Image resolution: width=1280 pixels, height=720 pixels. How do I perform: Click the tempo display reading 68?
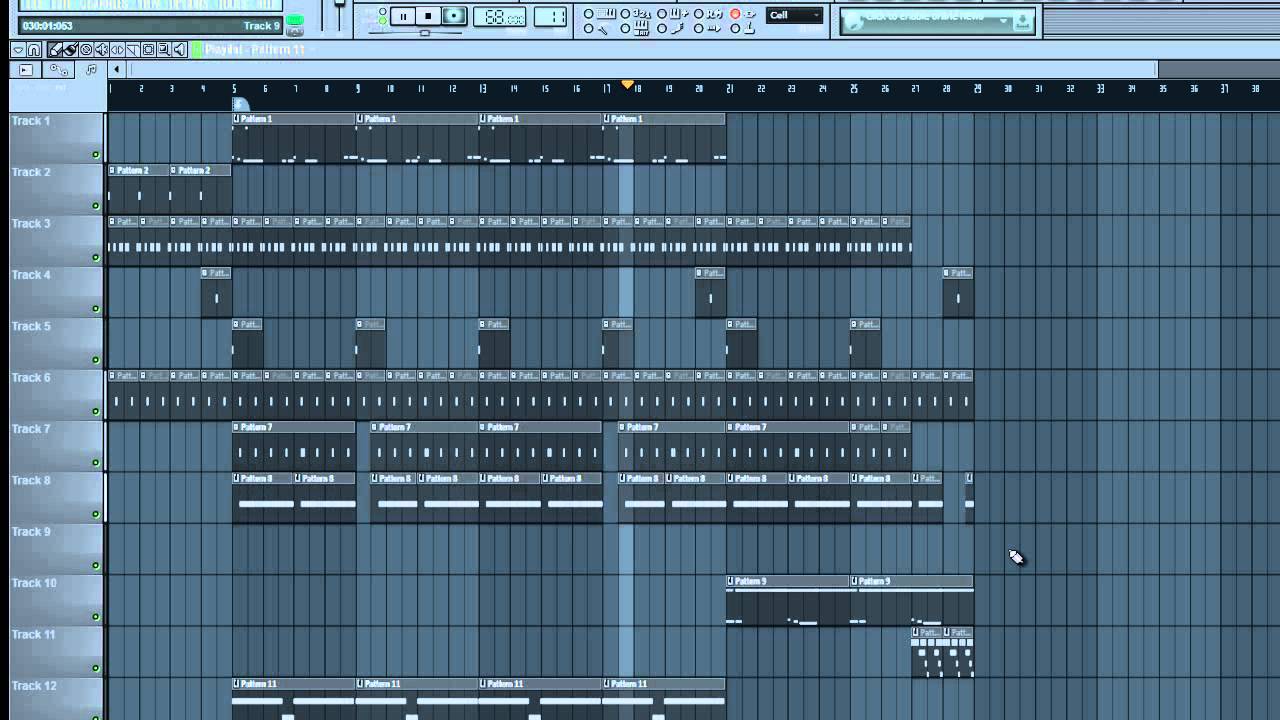click(499, 17)
